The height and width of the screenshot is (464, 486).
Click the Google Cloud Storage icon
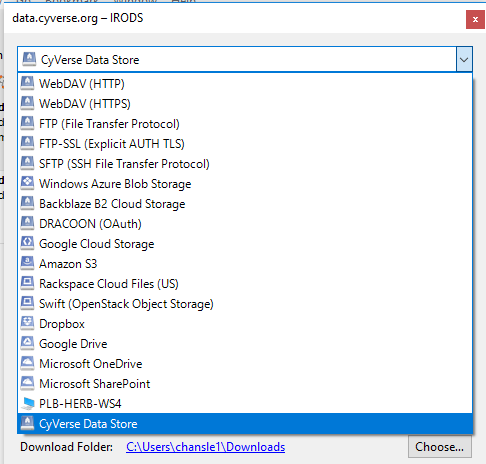click(x=27, y=243)
